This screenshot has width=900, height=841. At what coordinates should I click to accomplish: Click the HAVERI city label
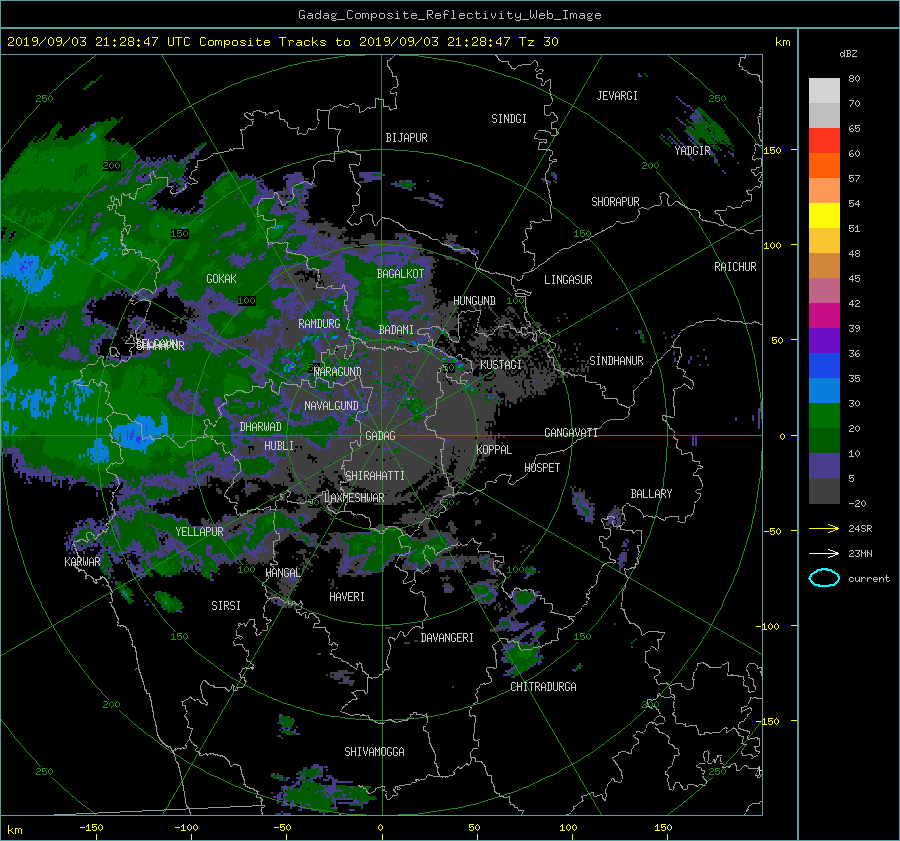[347, 597]
